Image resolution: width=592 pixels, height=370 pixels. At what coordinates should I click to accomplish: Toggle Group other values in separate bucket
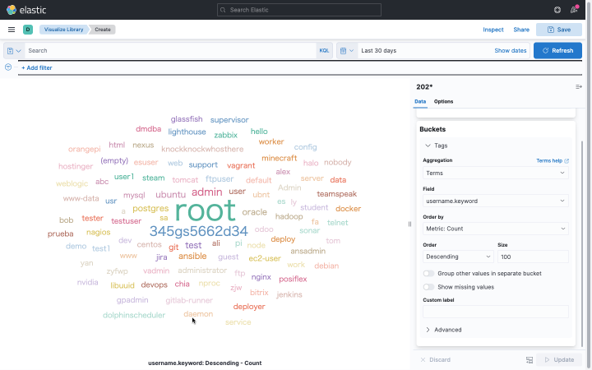(429, 273)
